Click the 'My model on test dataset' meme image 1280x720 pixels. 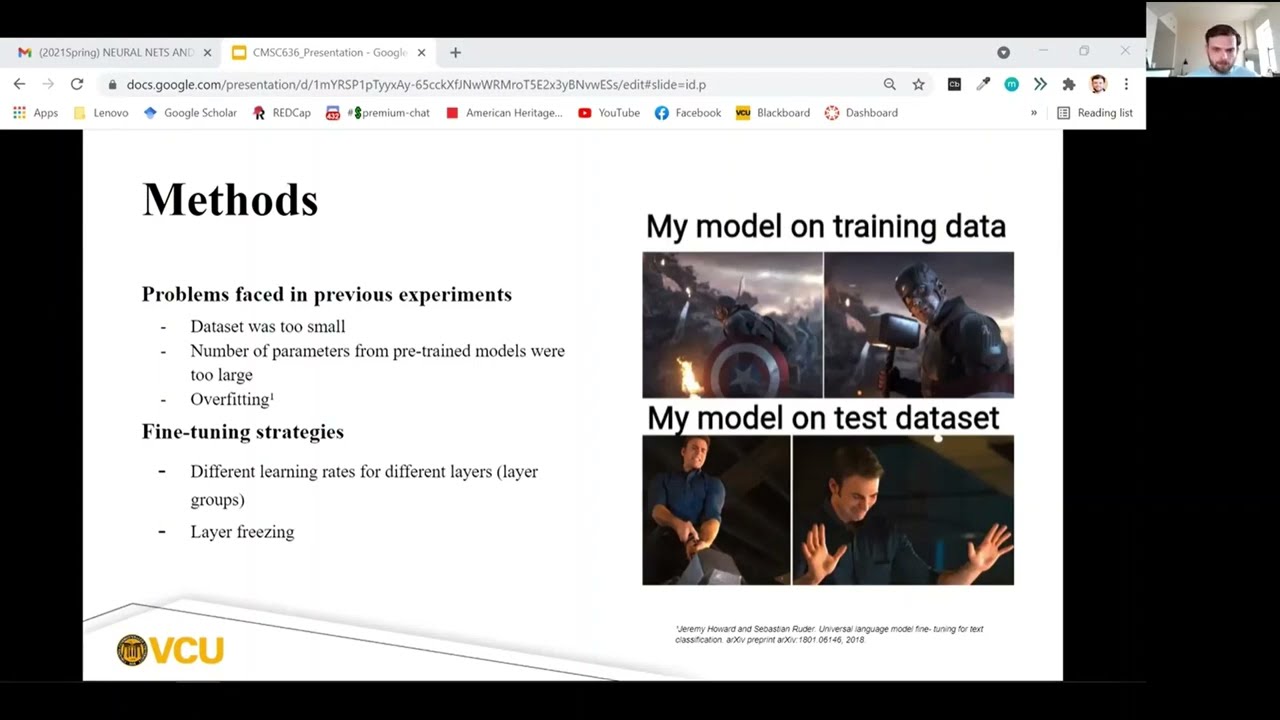[828, 510]
